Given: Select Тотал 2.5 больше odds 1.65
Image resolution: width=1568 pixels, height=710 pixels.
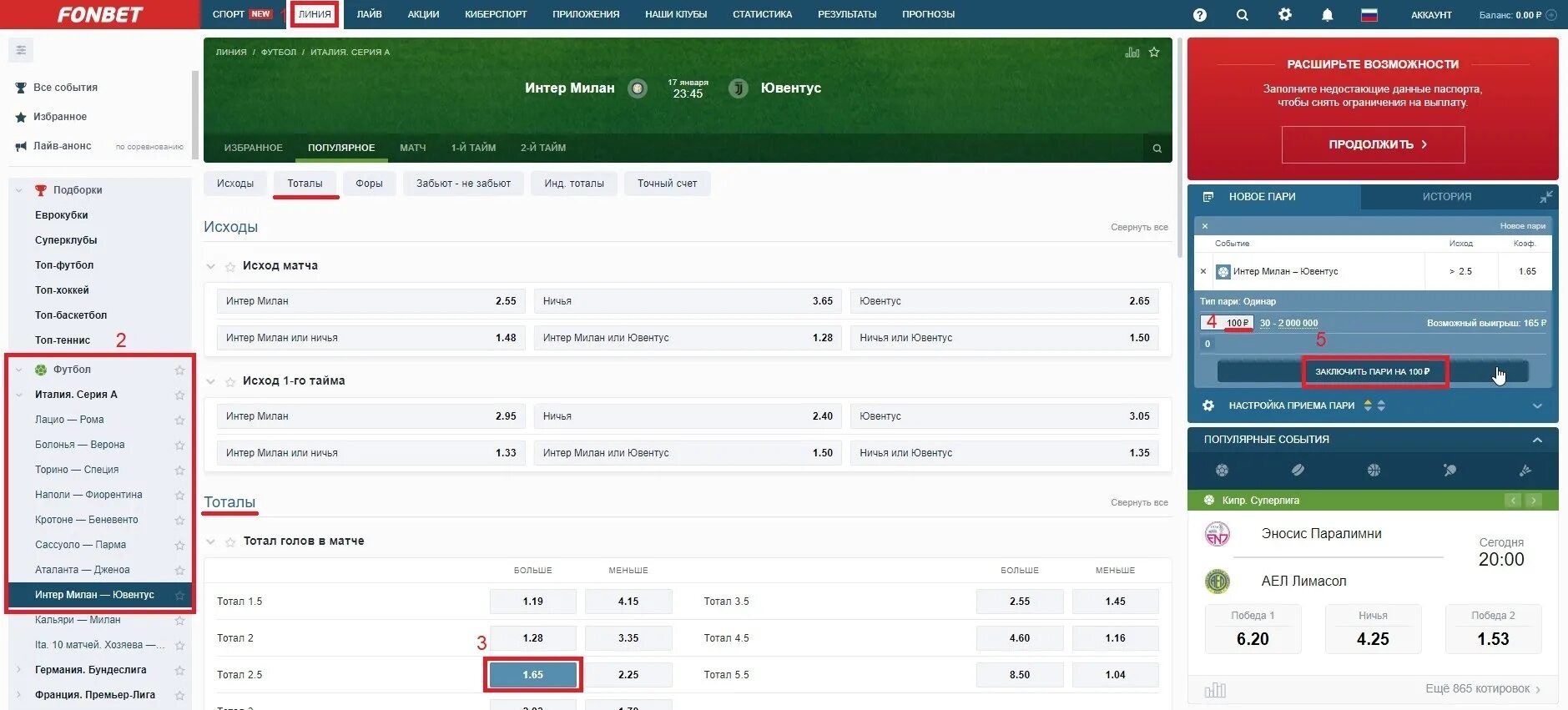Looking at the screenshot, I should click(532, 675).
